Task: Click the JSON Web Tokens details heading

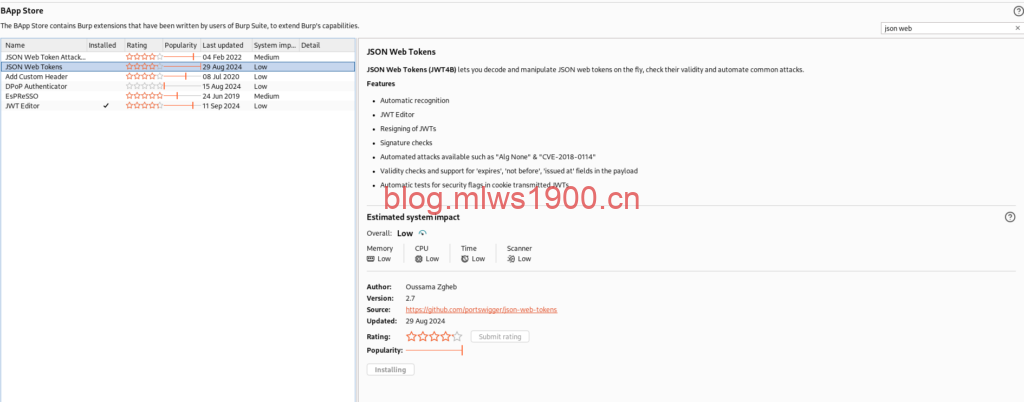Action: pyautogui.click(x=401, y=52)
